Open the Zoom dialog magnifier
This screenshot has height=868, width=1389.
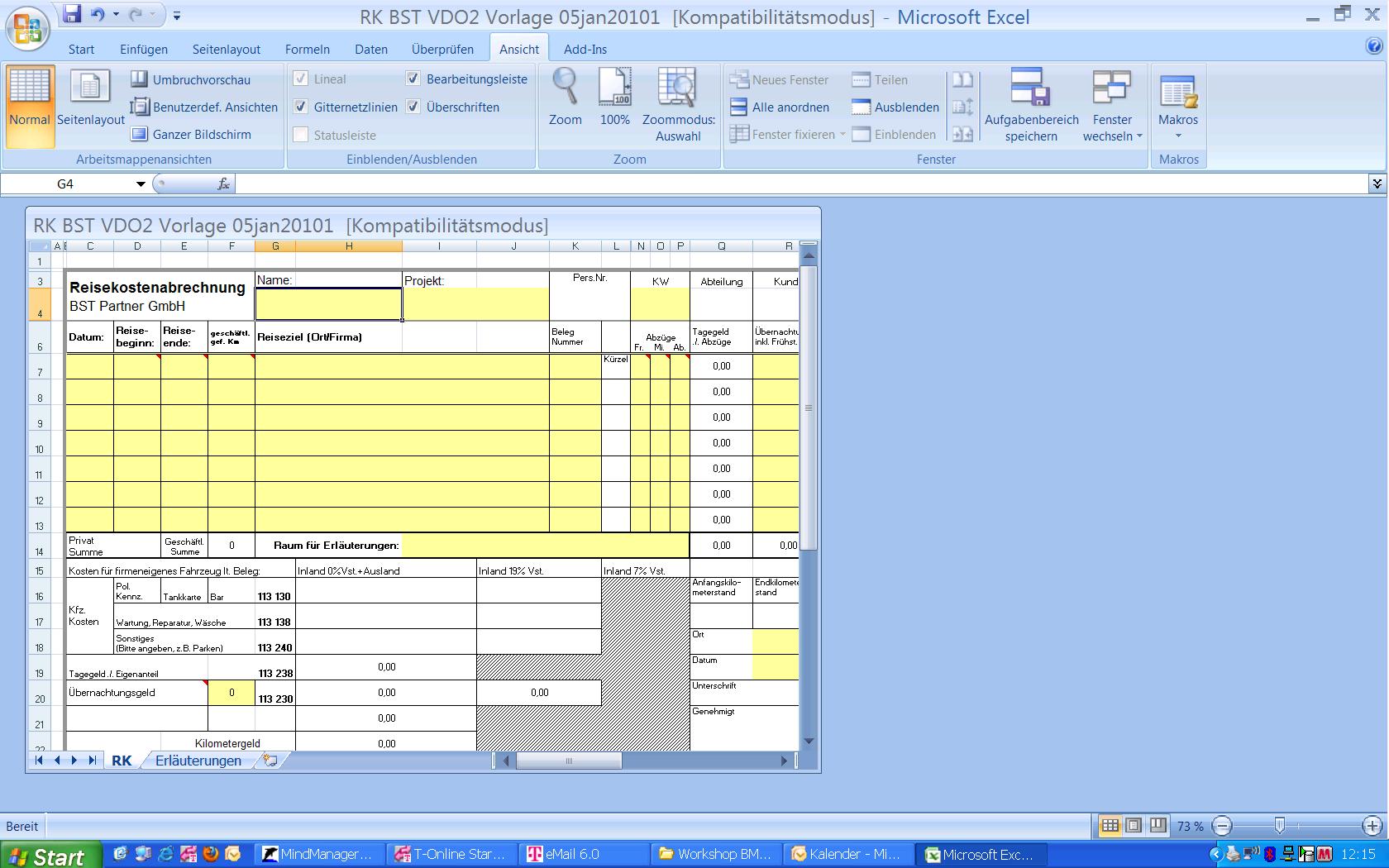pyautogui.click(x=566, y=97)
